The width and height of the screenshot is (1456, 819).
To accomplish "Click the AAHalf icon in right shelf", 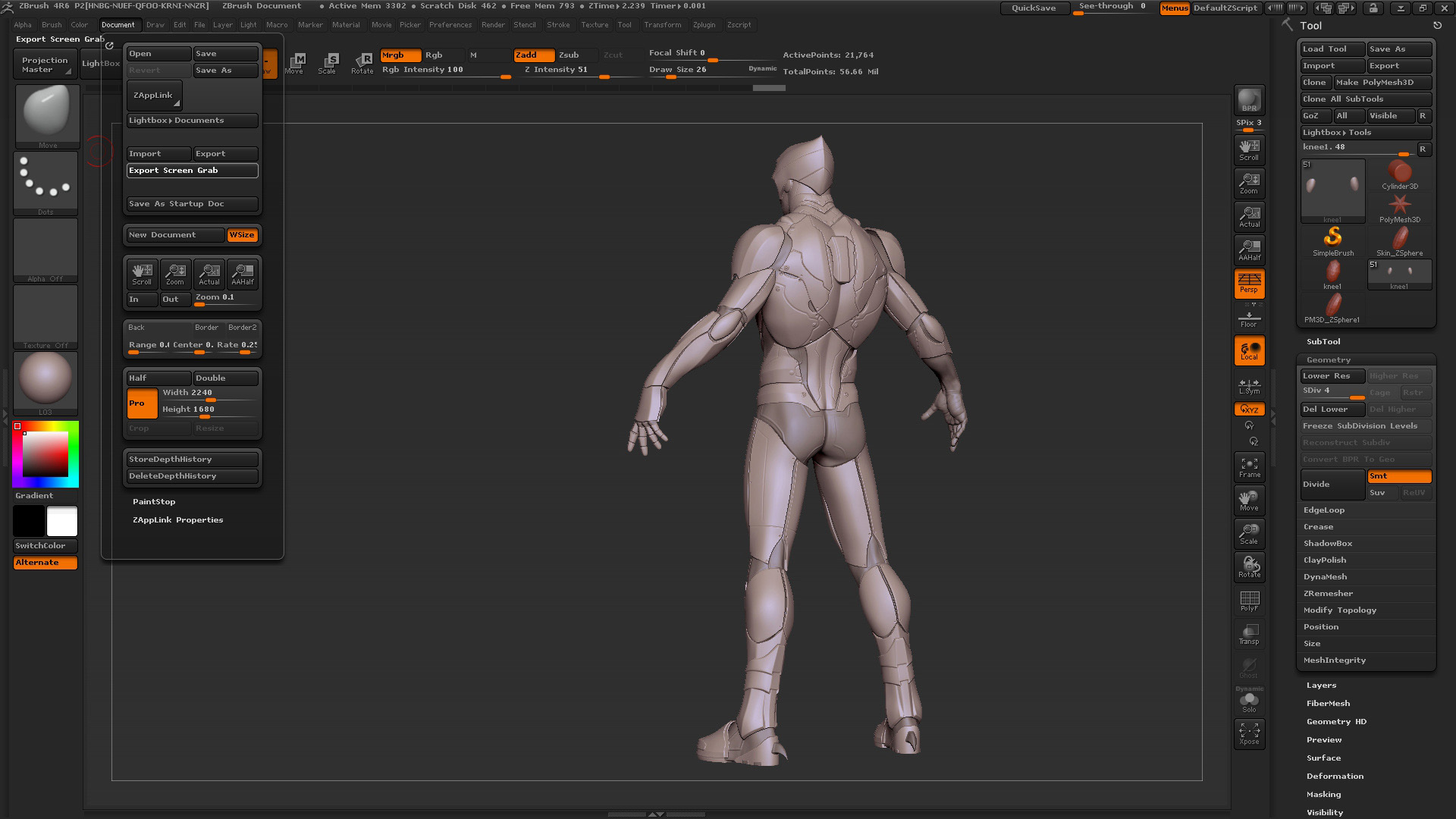I will coord(1249,249).
